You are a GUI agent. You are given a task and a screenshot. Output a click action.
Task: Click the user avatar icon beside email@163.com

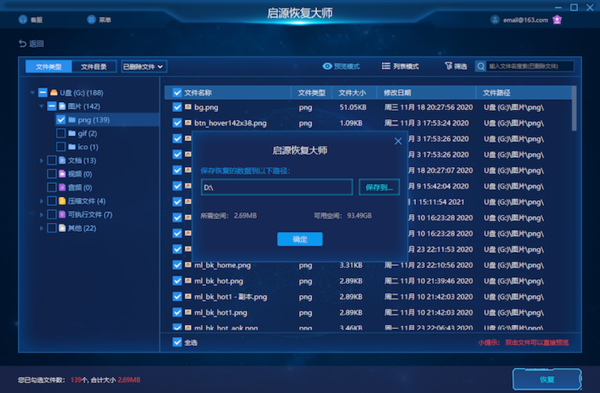point(495,20)
